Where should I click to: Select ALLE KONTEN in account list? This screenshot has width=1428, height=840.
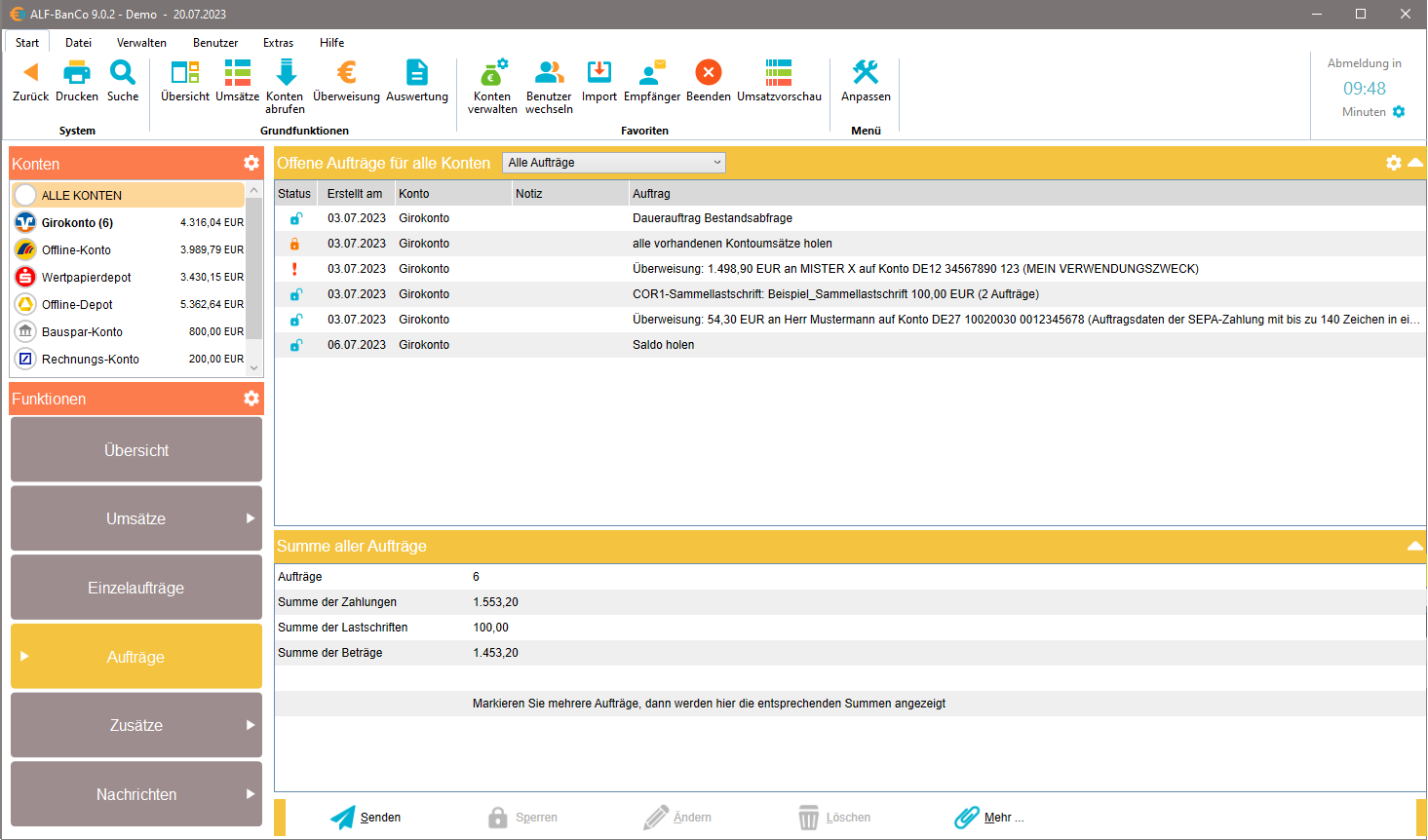129,195
